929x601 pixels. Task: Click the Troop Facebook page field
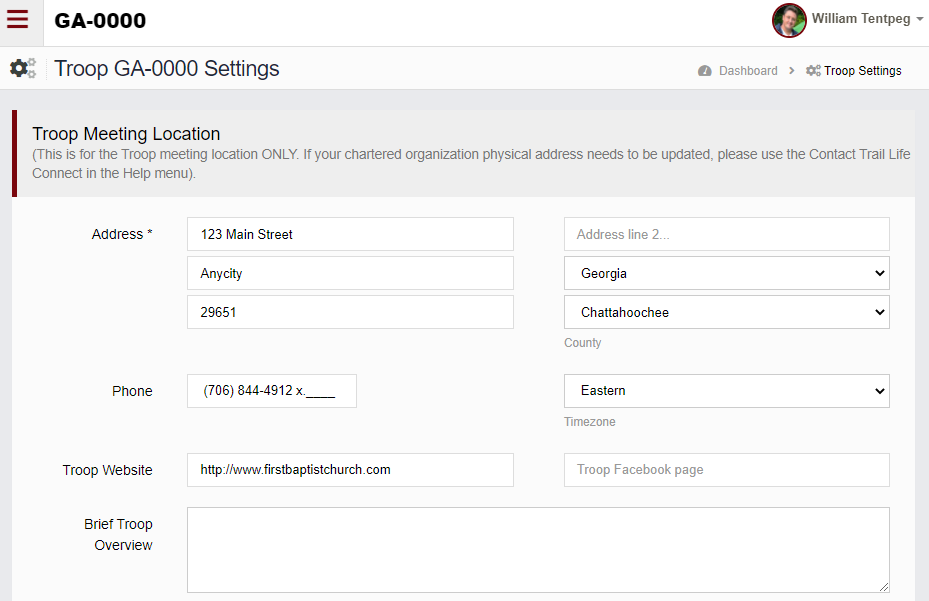(726, 470)
